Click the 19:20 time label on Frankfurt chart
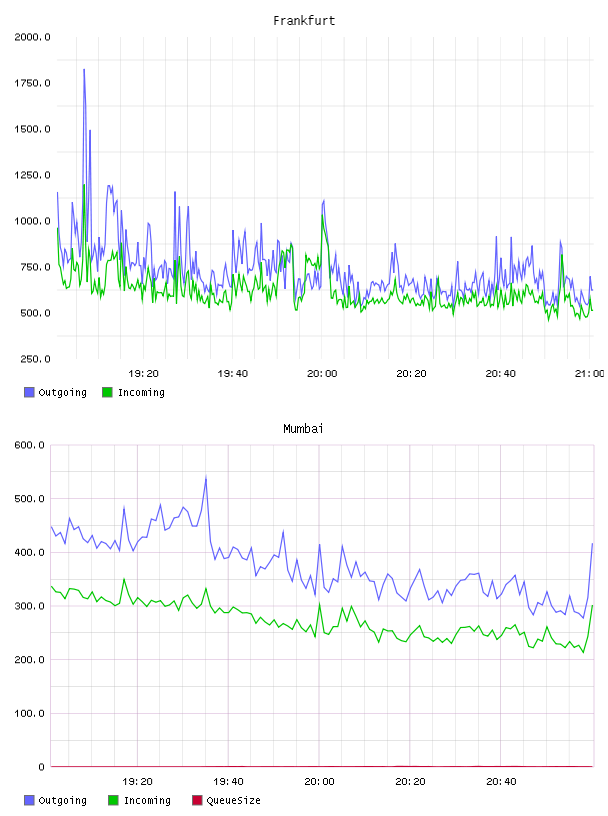 (143, 374)
